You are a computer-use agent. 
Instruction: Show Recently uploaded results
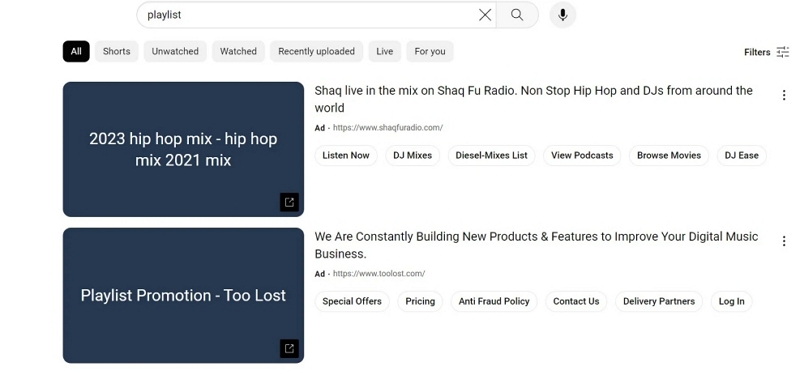point(316,52)
